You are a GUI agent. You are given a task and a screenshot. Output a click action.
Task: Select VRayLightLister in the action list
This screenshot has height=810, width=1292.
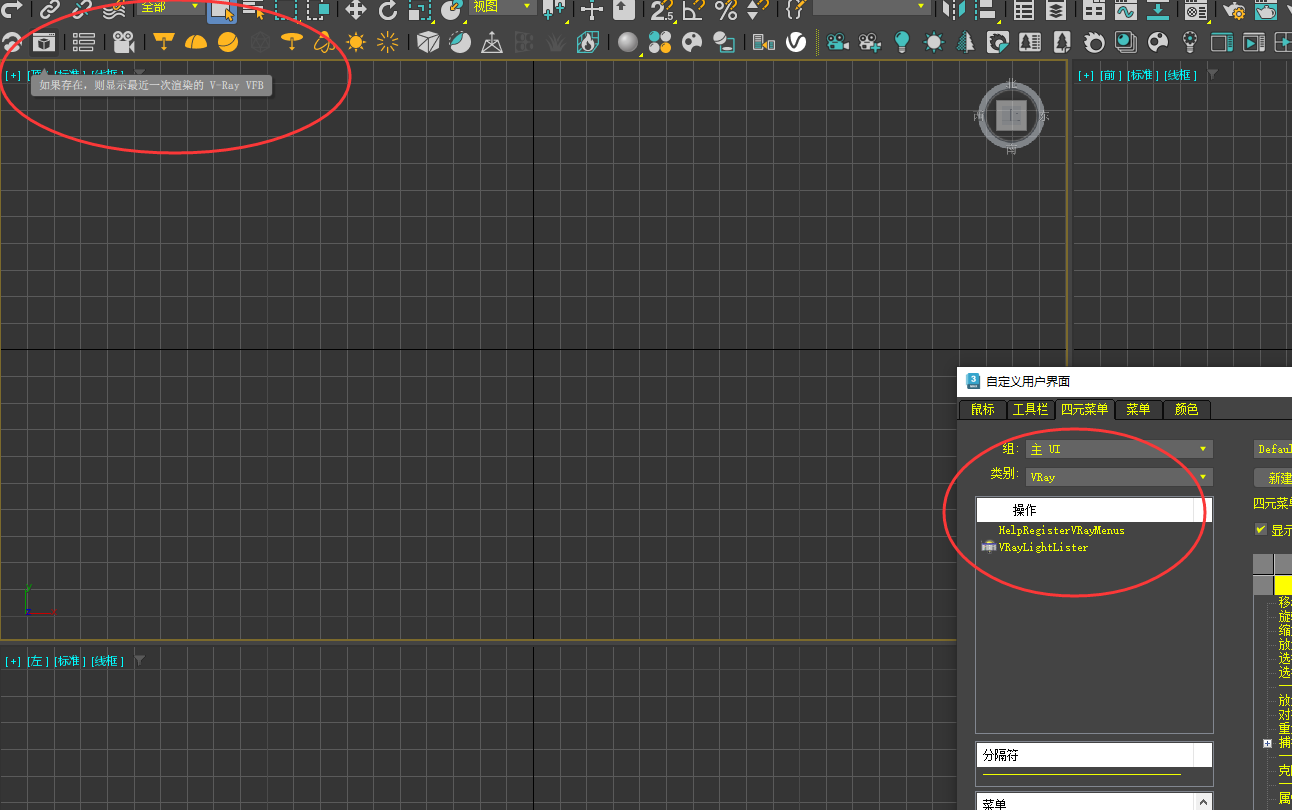tap(1043, 548)
